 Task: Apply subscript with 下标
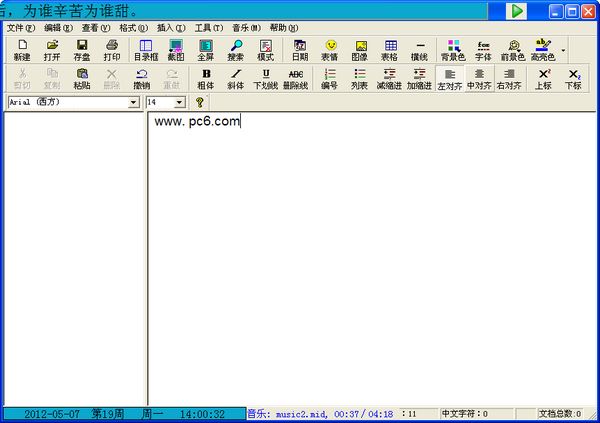pos(573,78)
